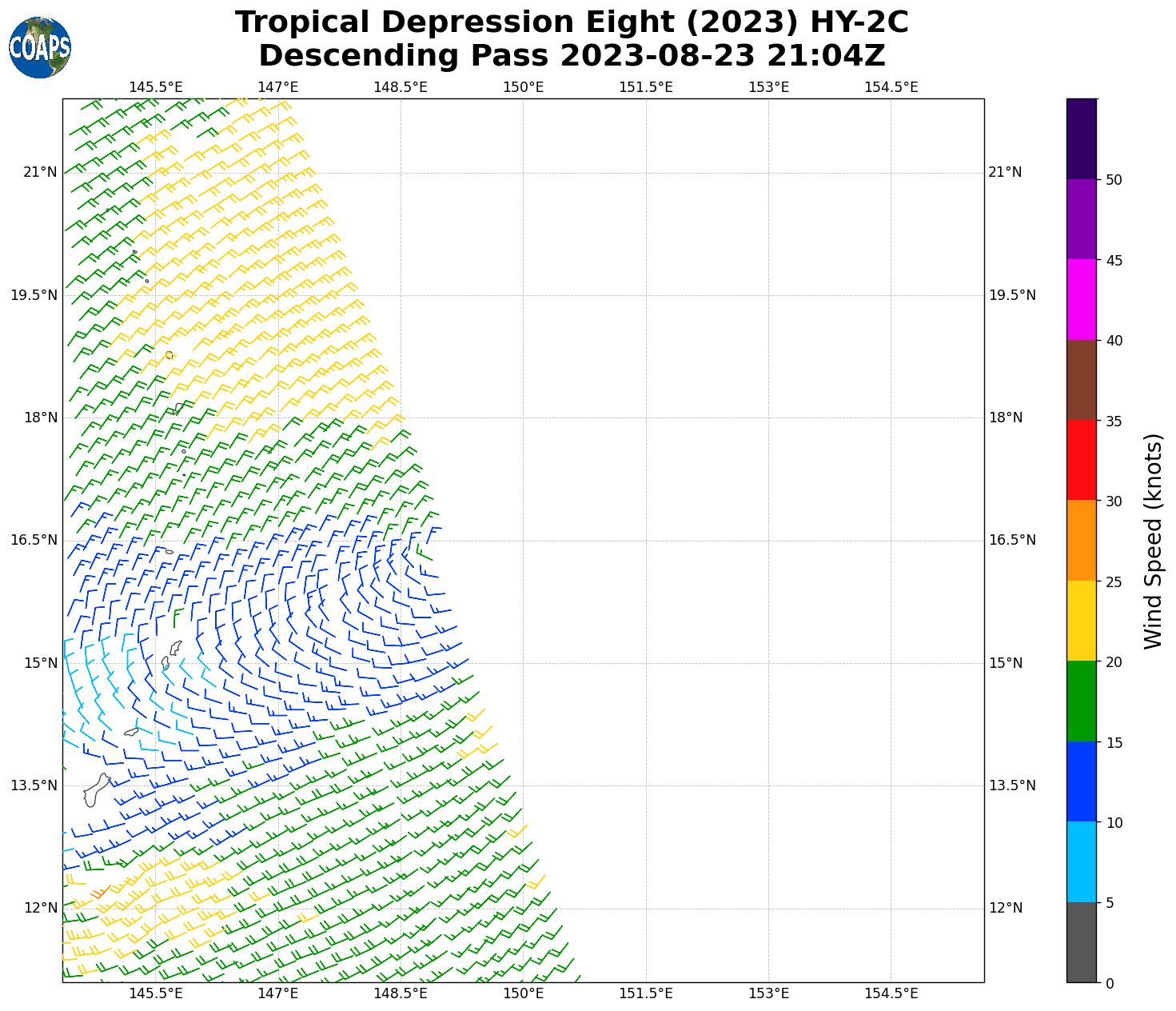Click the right-side 19.5°N latitude label
Image resolution: width=1176 pixels, height=1011 pixels.
click(x=1012, y=295)
